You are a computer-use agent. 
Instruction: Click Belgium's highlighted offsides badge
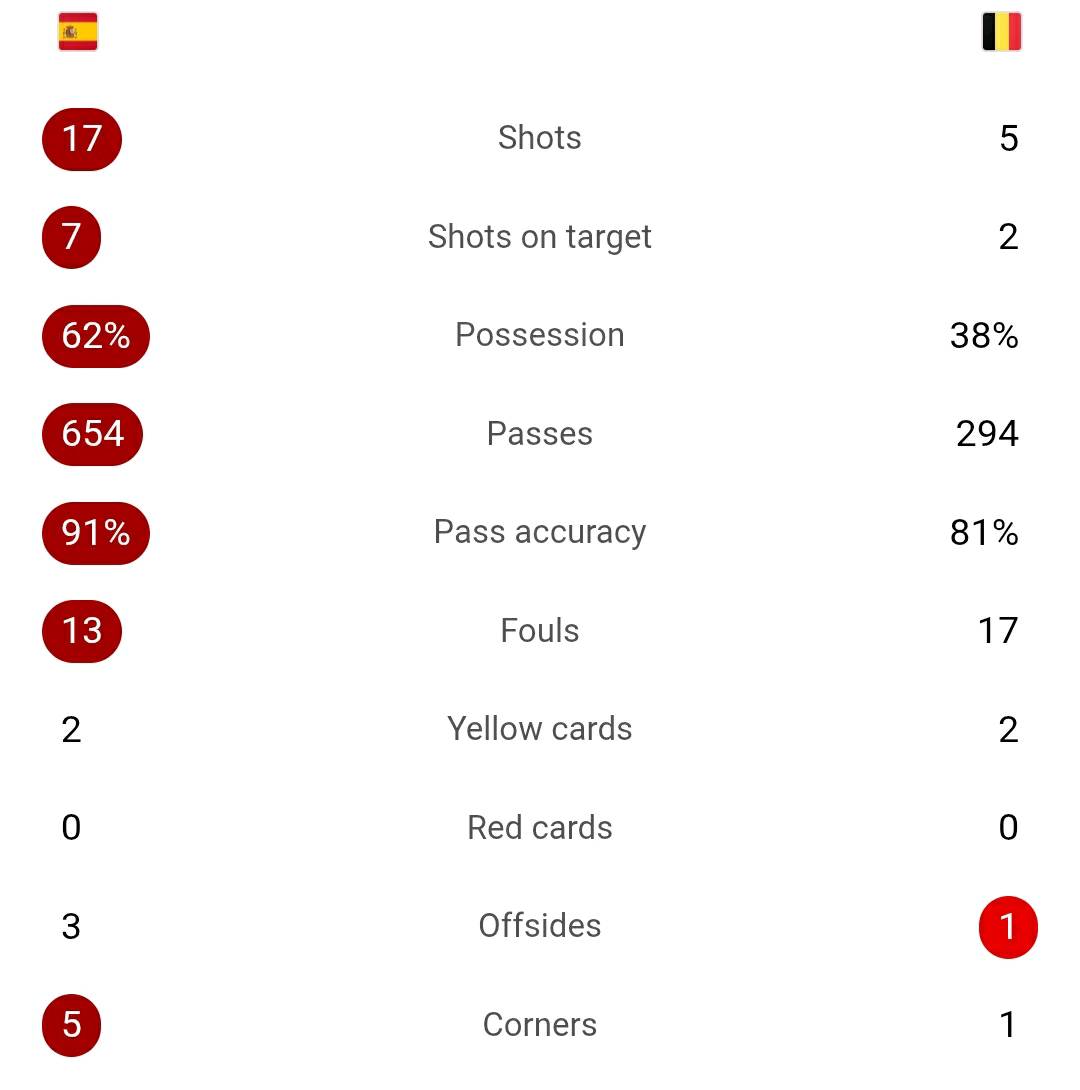coord(1008,927)
